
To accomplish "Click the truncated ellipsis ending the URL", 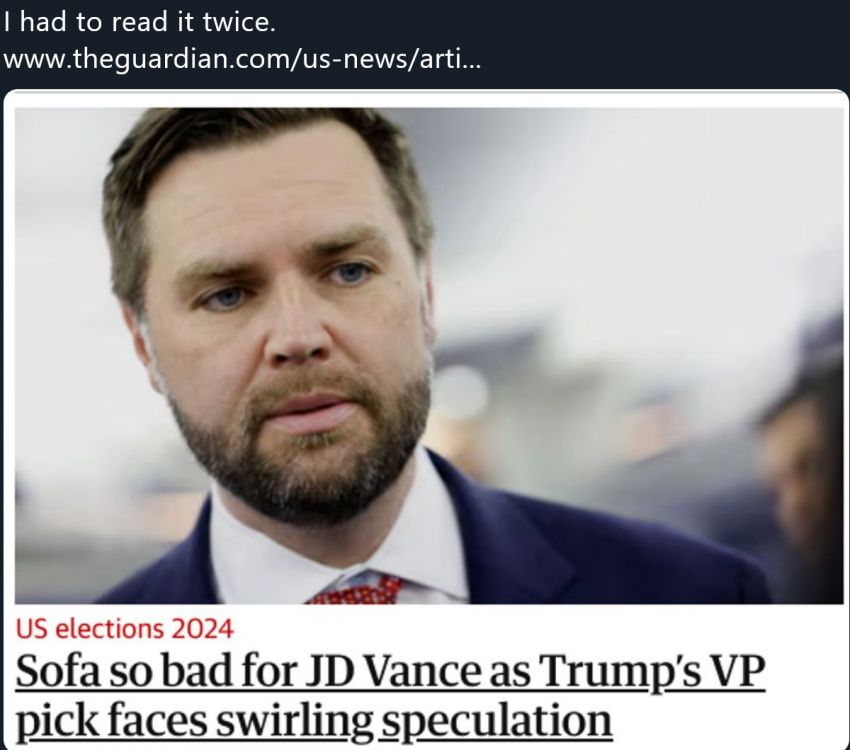I will tap(471, 59).
